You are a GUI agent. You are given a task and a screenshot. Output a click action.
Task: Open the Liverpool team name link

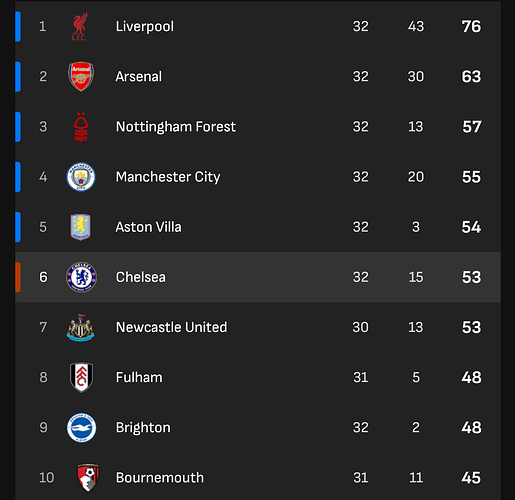click(145, 27)
